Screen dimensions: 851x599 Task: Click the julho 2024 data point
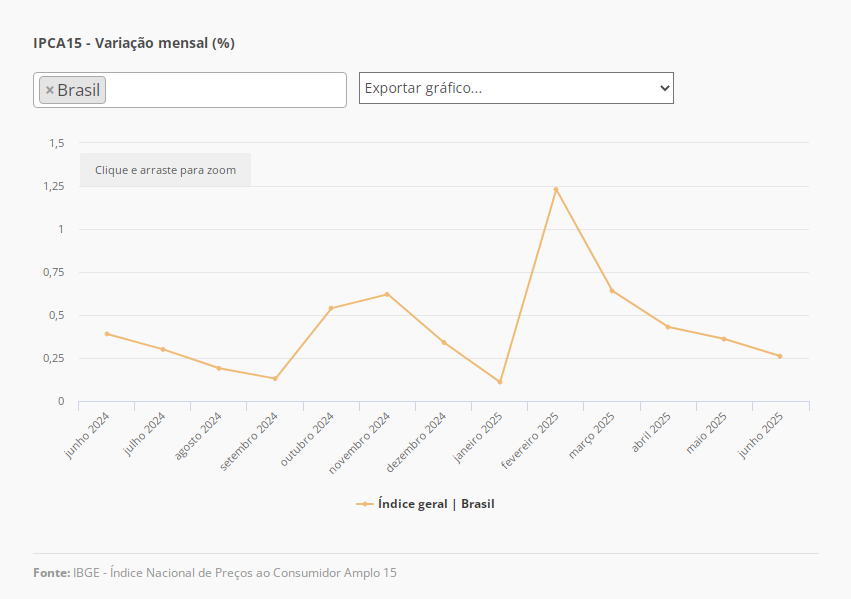click(x=163, y=349)
